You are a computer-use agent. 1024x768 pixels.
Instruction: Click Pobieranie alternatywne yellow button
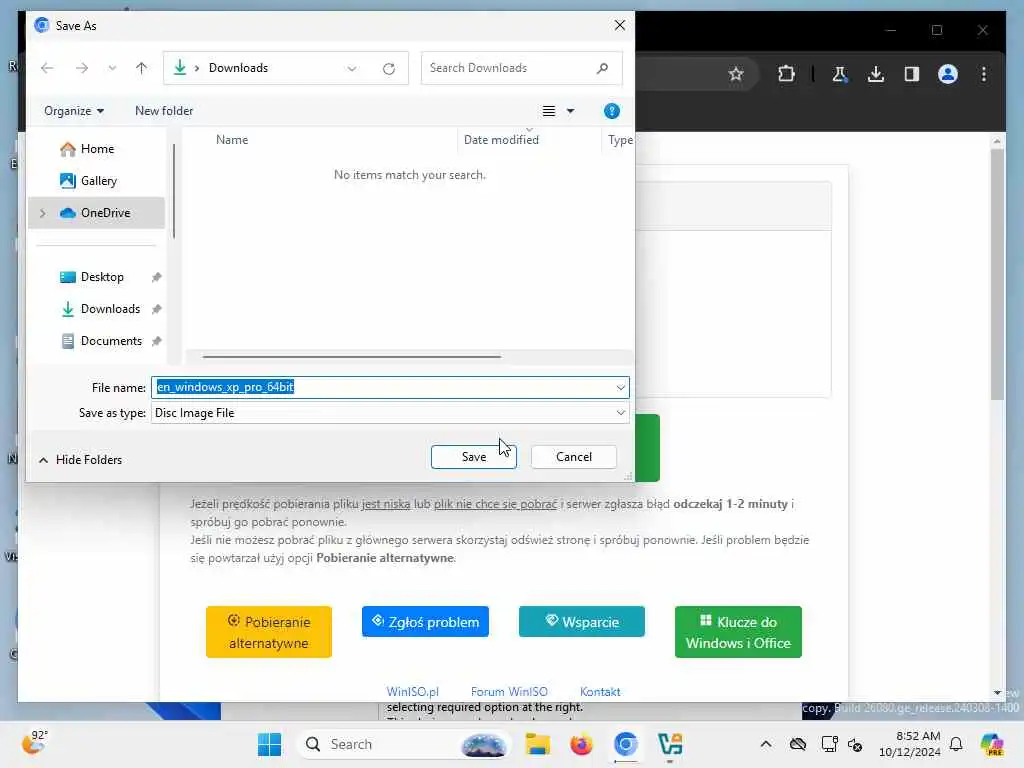coord(268,632)
